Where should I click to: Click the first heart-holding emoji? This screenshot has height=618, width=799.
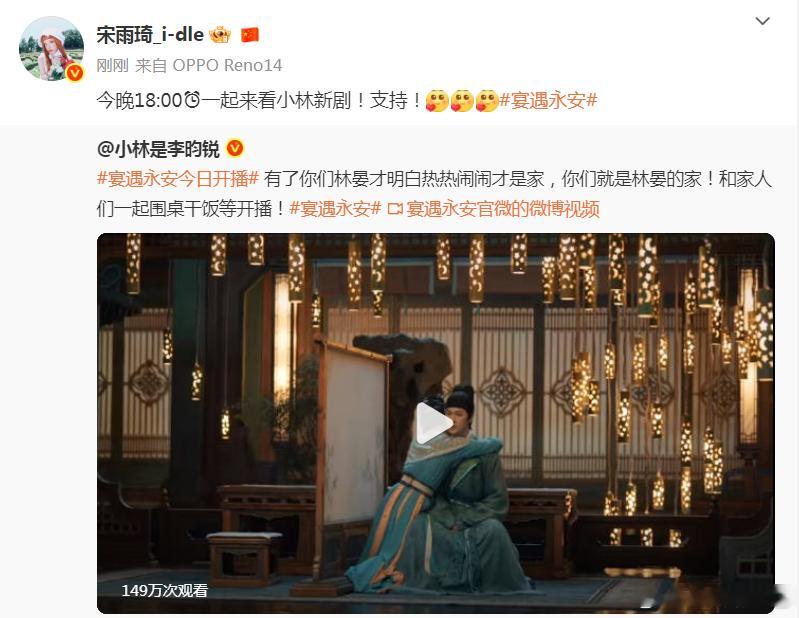click(x=437, y=100)
